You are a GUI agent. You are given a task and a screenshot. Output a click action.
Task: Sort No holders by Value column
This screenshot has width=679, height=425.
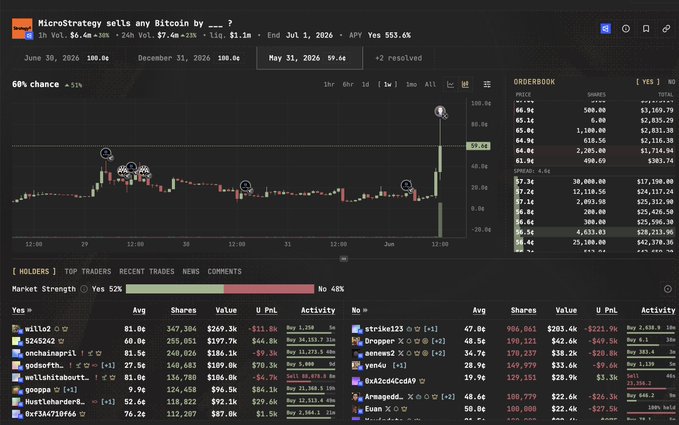[566, 310]
